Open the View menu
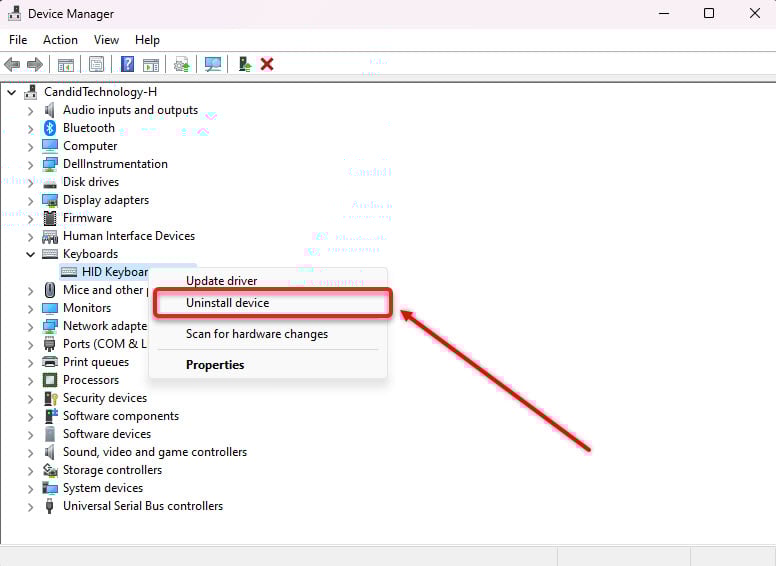 106,40
